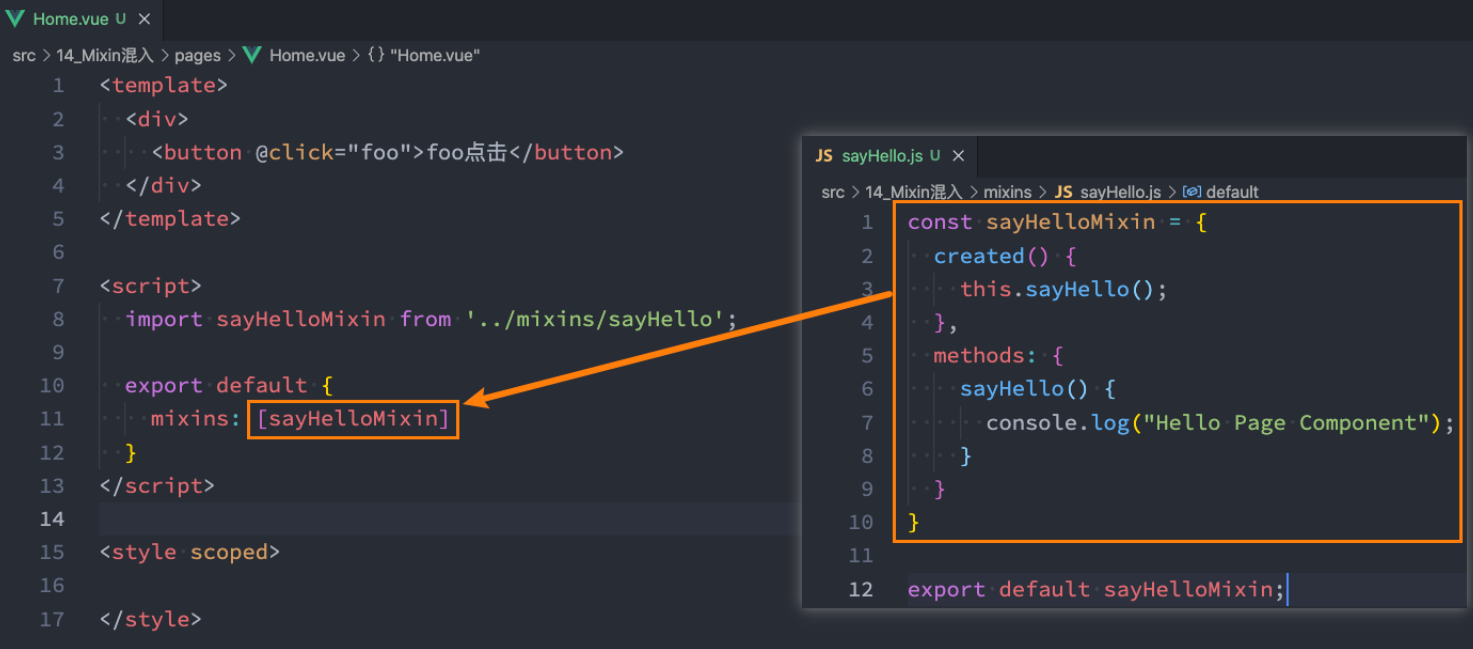Click the 'mixins:' property key
The width and height of the screenshot is (1473, 649).
point(196,419)
